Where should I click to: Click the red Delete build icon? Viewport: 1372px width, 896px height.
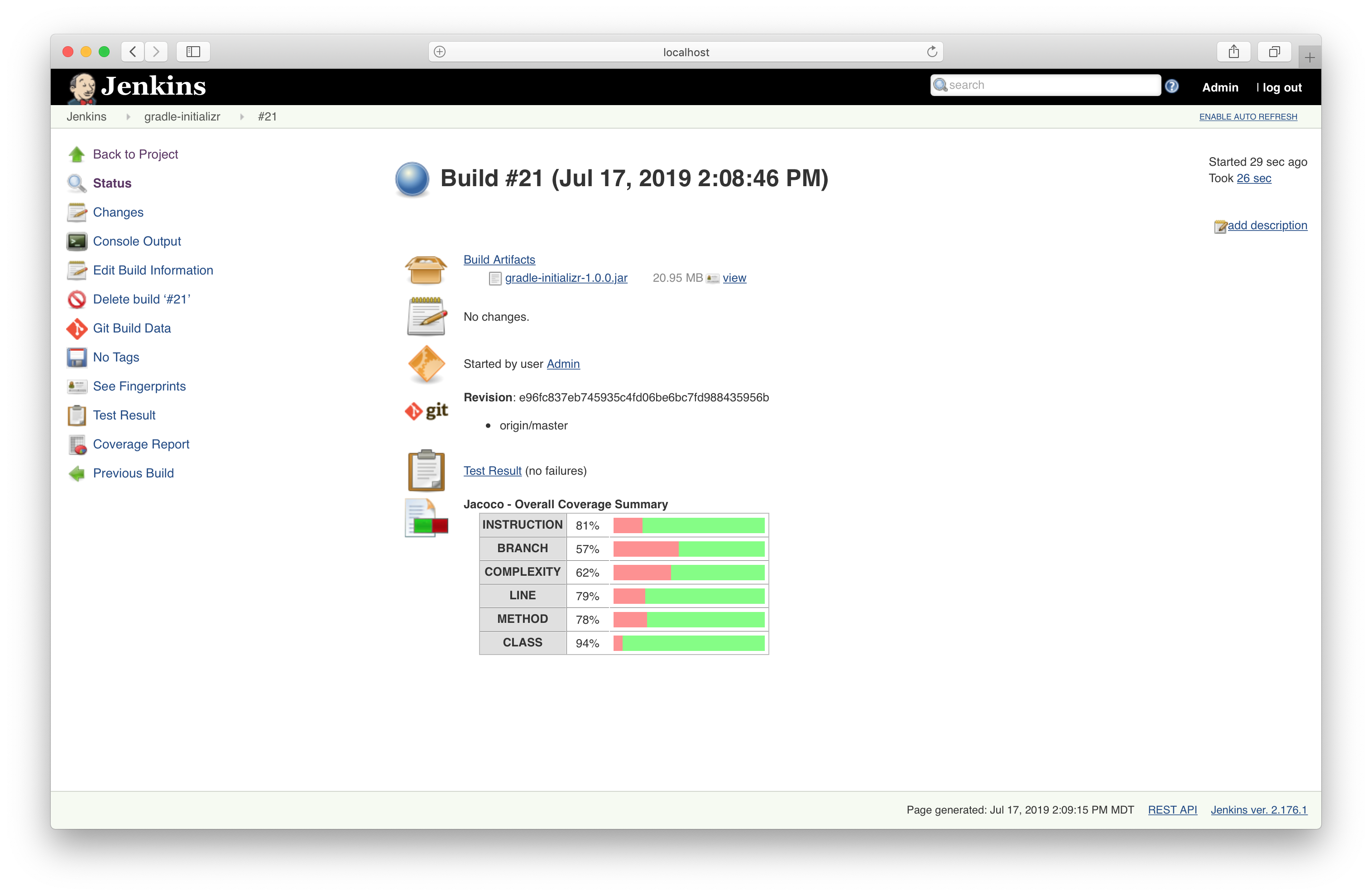pos(77,300)
